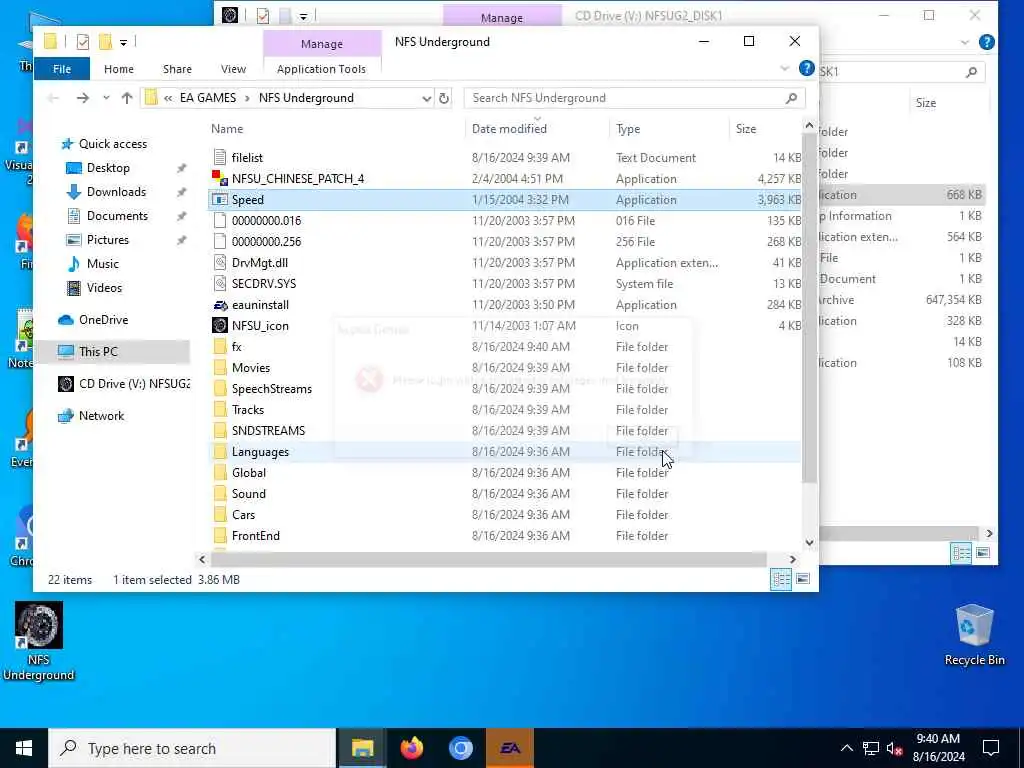This screenshot has height=768, width=1024.
Task: Open EA app from the taskbar
Action: [510, 748]
